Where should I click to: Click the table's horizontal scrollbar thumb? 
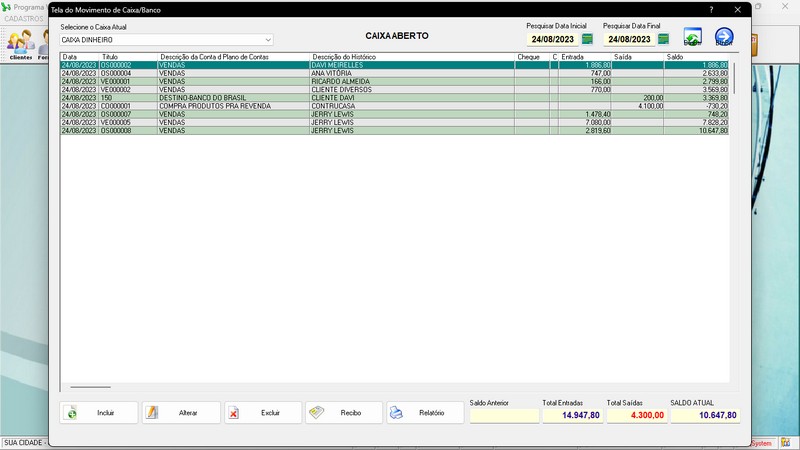(90, 387)
